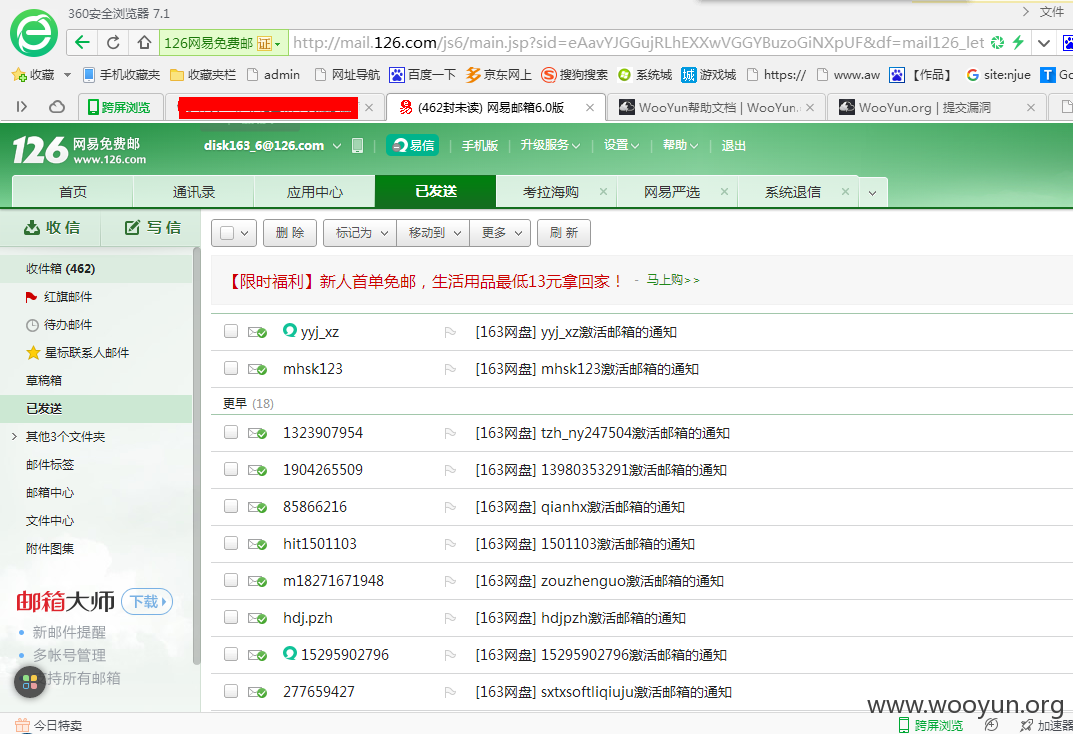Switch to the 通讯录 tab
This screenshot has height=734, width=1073.
(x=194, y=192)
